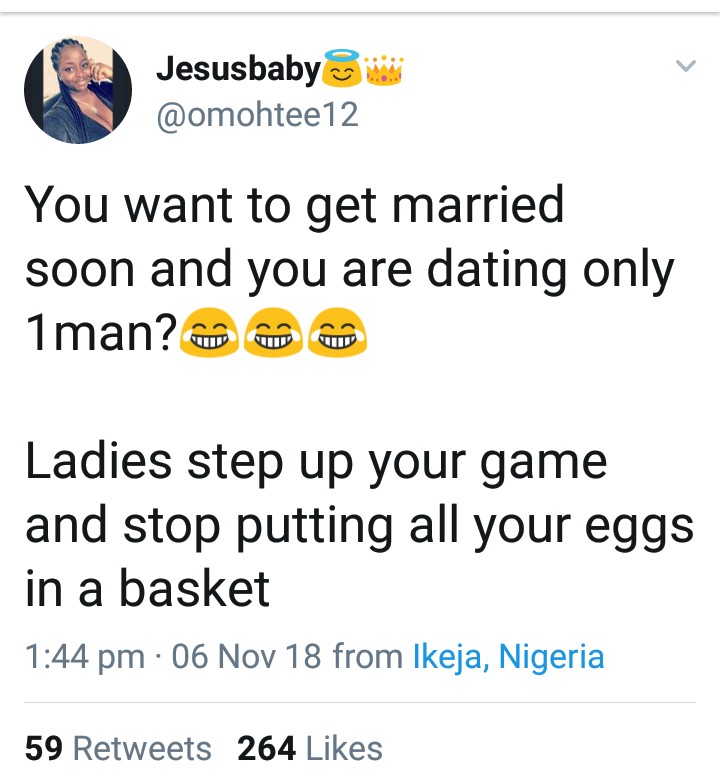Click the 06 Nov 18 date
This screenshot has width=720, height=781.
[247, 657]
